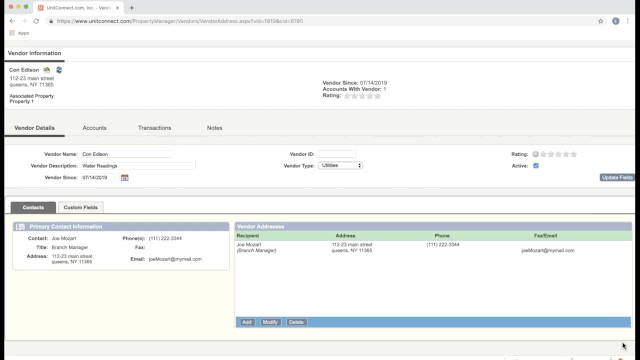This screenshot has height=360, width=640.
Task: Click the browser forward arrow
Action: 24,21
